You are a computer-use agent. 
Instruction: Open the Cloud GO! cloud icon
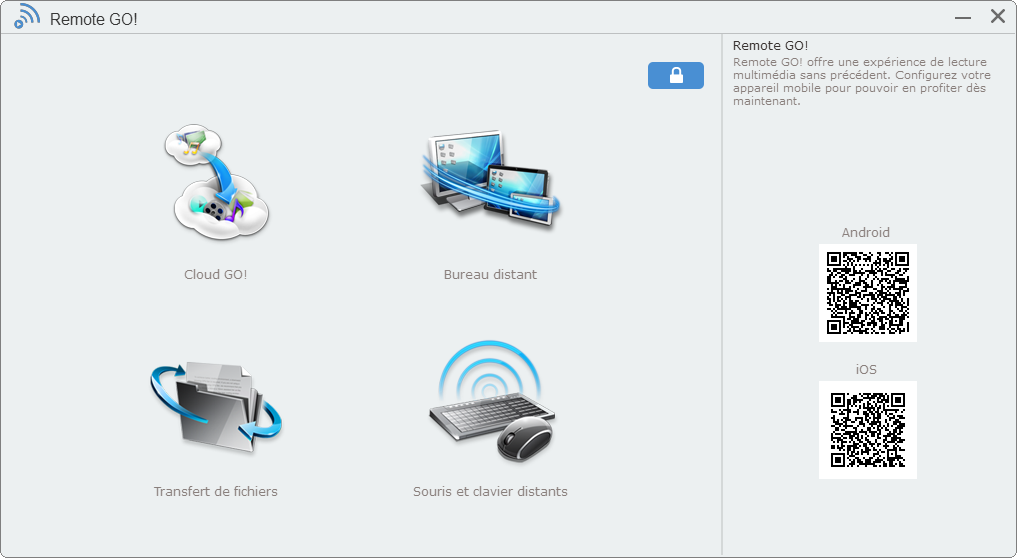pos(216,184)
